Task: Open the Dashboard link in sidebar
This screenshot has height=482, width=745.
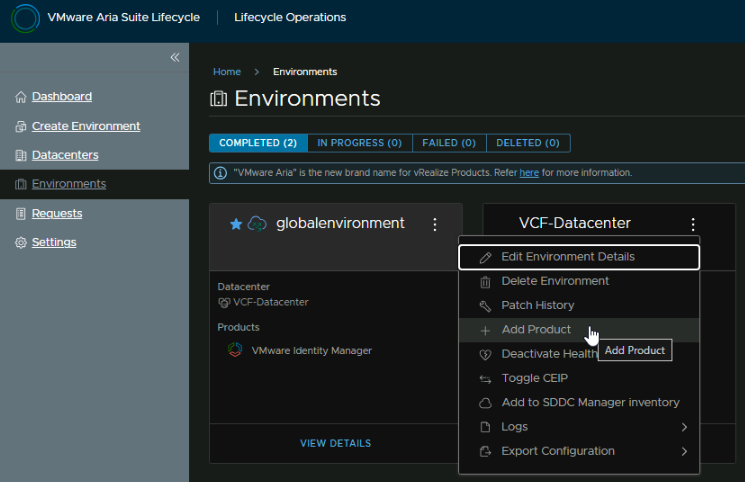Action: tap(62, 96)
